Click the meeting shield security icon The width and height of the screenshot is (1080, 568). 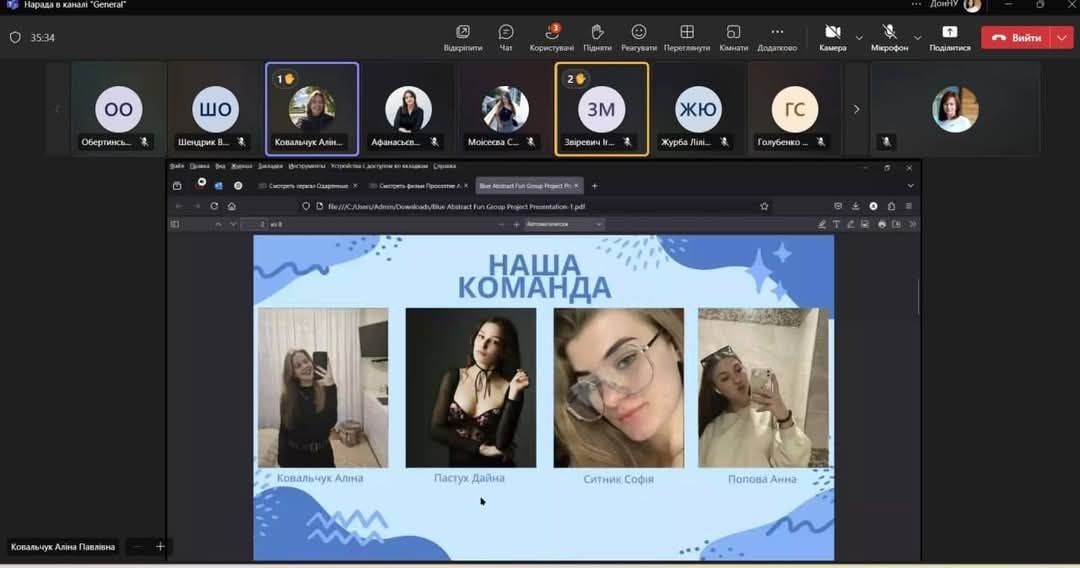(15, 38)
